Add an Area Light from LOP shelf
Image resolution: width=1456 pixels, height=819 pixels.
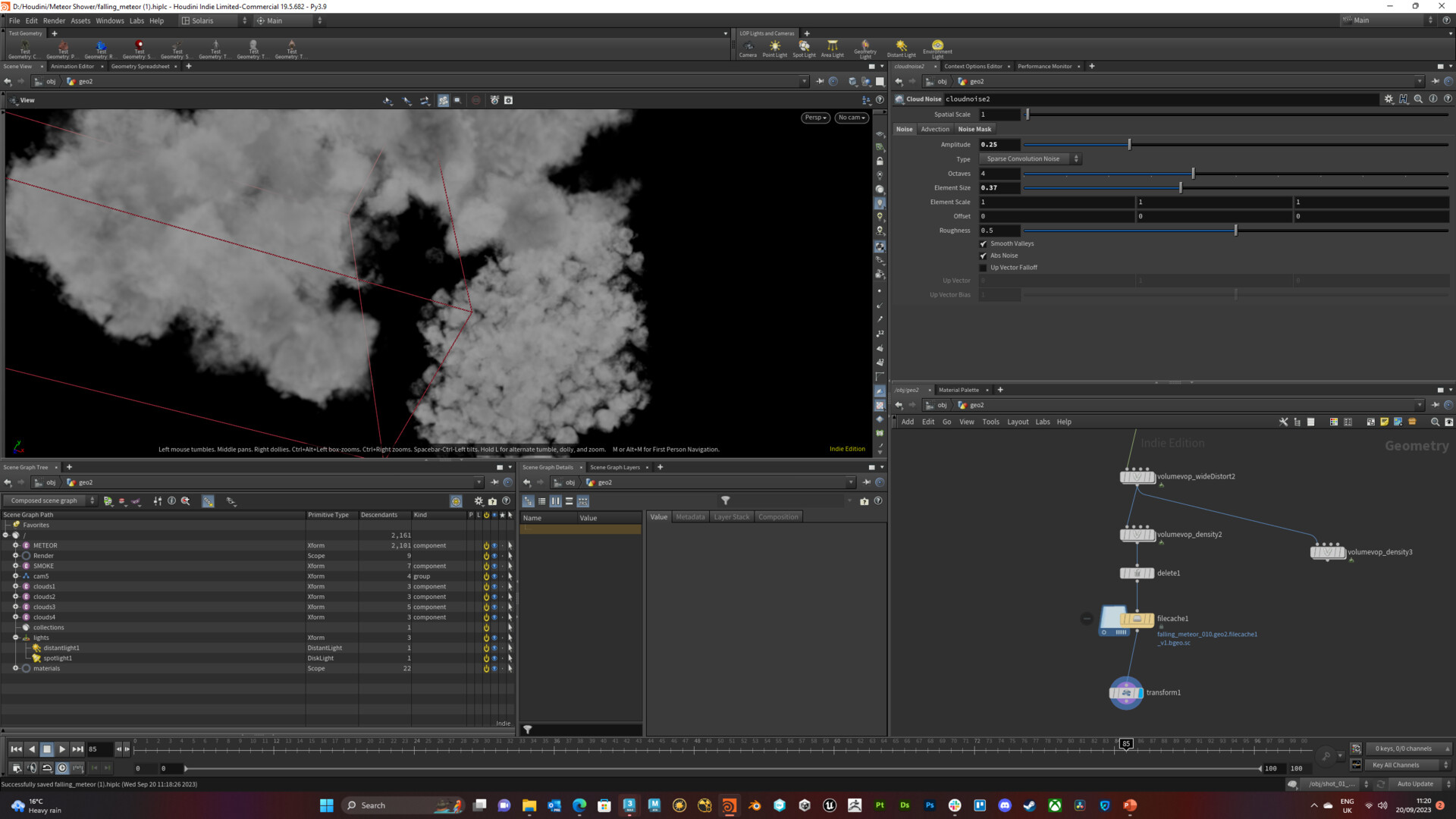[x=832, y=49]
